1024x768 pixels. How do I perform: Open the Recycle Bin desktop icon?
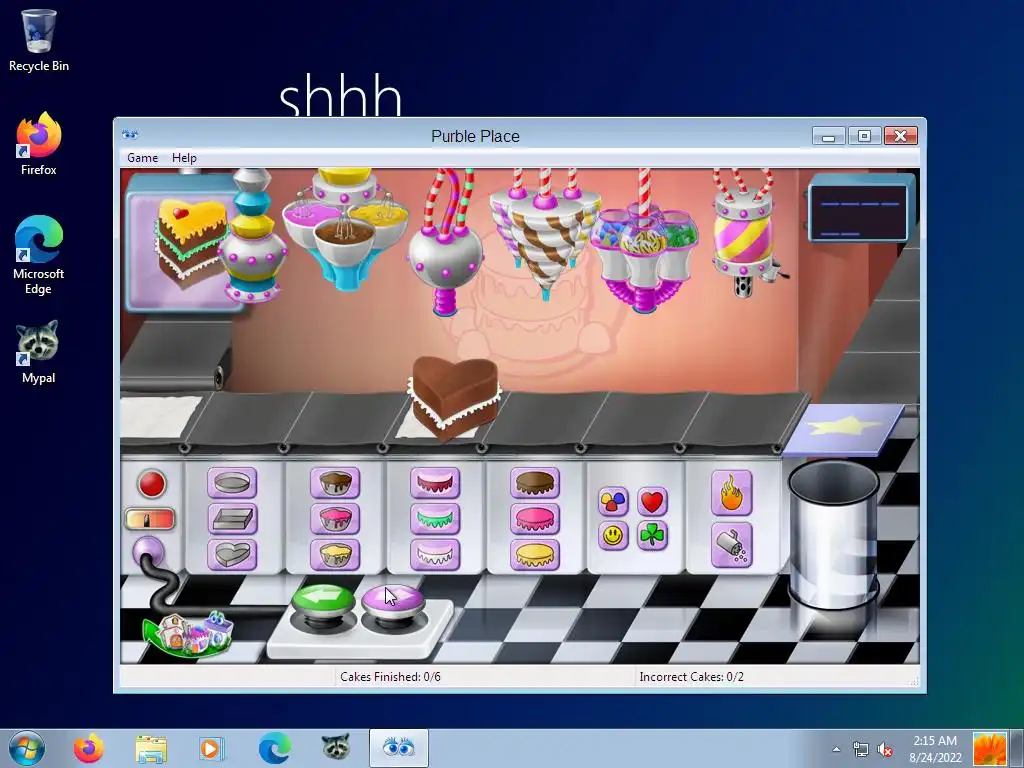(x=39, y=40)
